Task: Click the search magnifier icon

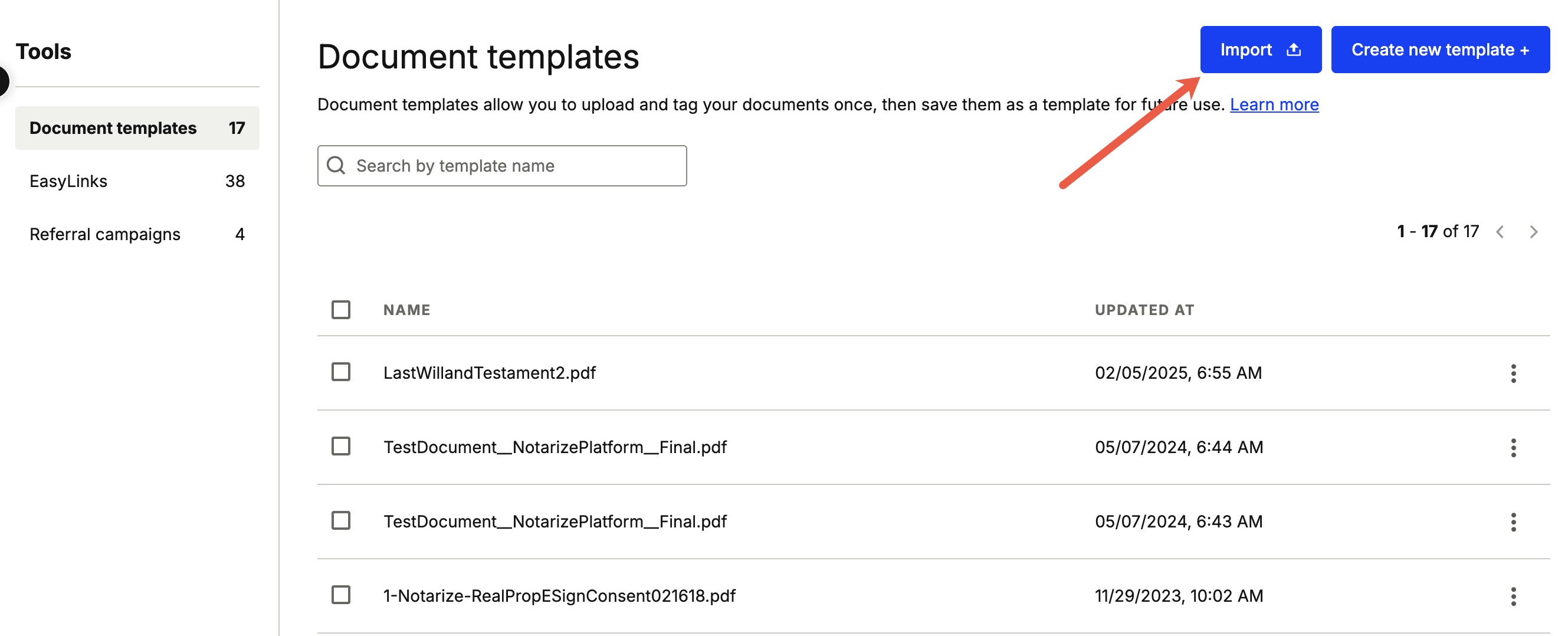Action: click(x=336, y=166)
